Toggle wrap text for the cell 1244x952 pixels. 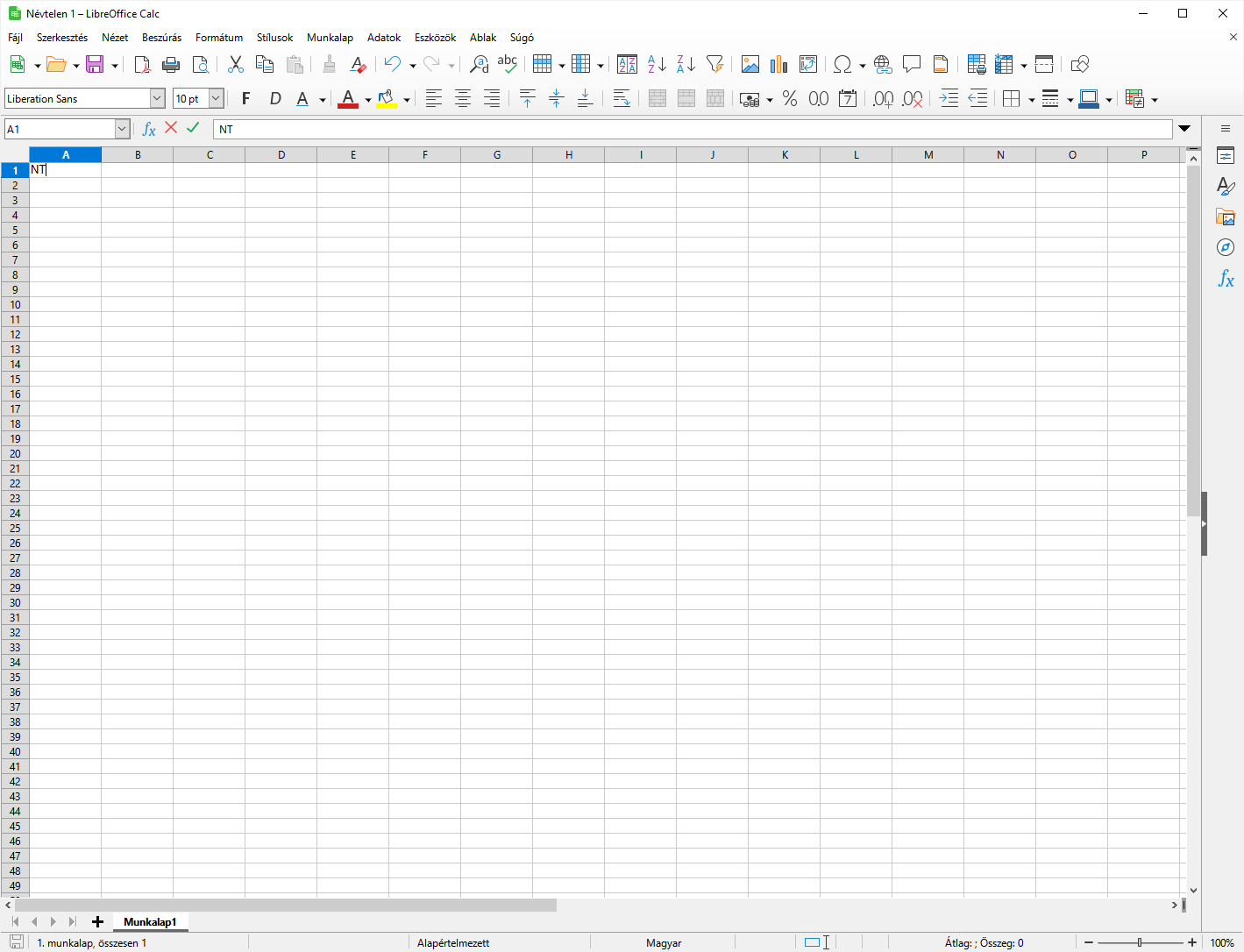click(x=622, y=98)
